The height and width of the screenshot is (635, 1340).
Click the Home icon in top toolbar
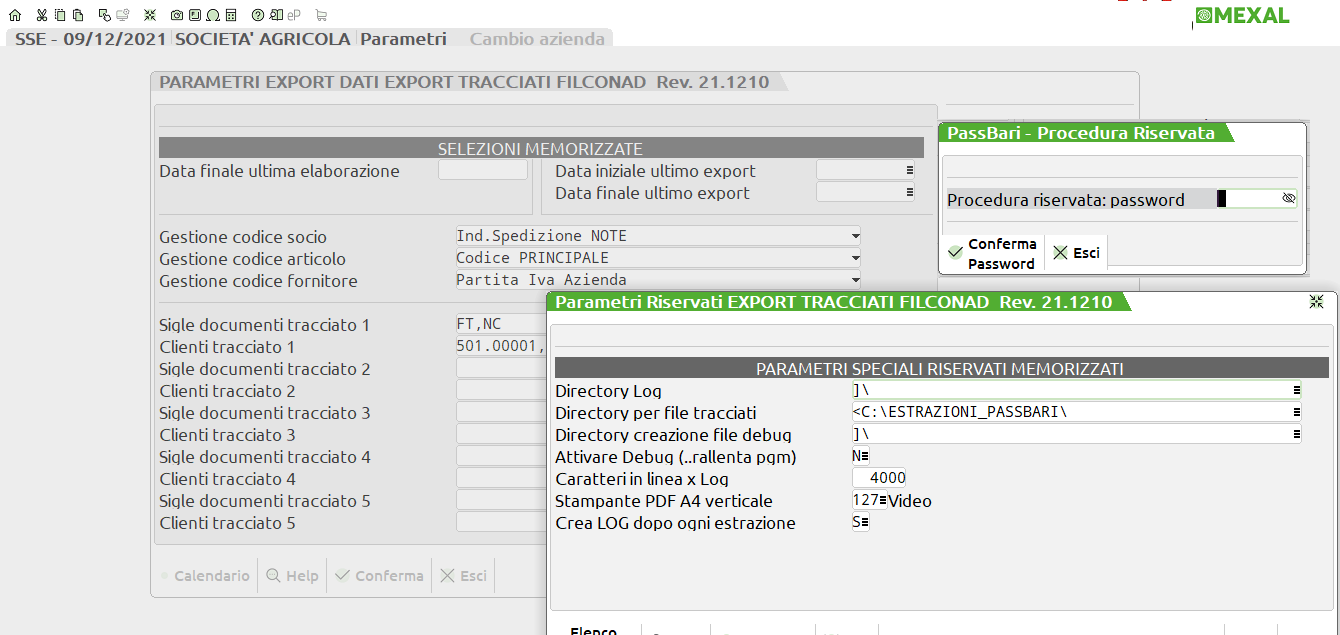[x=14, y=15]
